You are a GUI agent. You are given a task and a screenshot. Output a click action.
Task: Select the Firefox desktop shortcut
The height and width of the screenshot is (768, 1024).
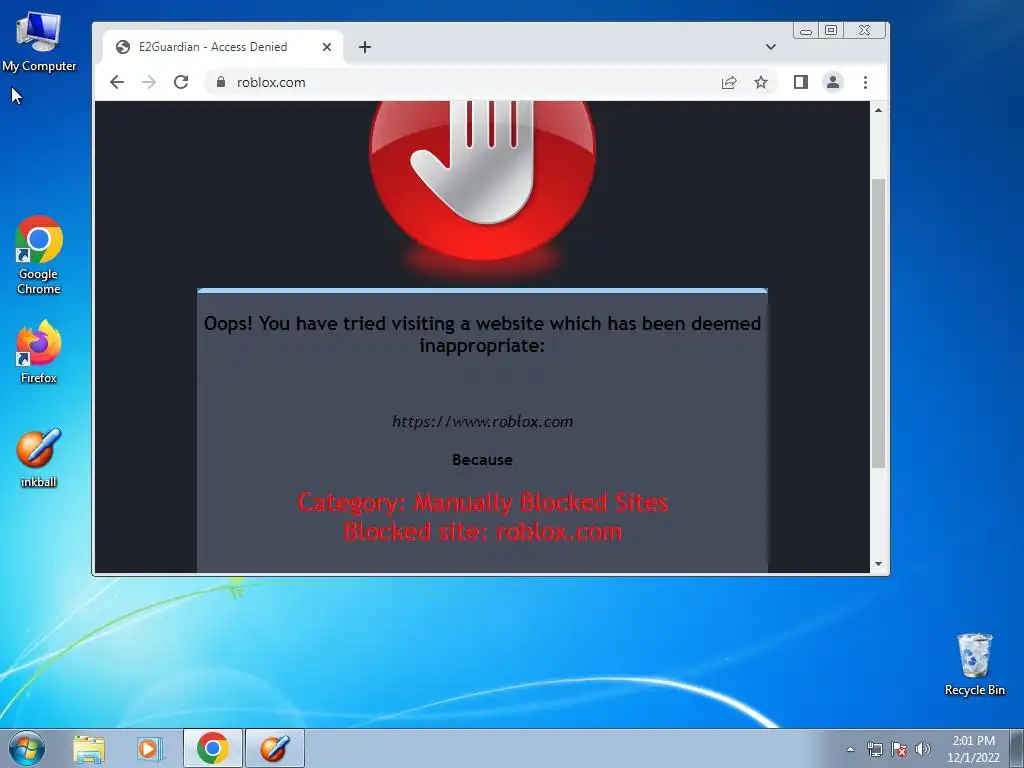coord(39,352)
